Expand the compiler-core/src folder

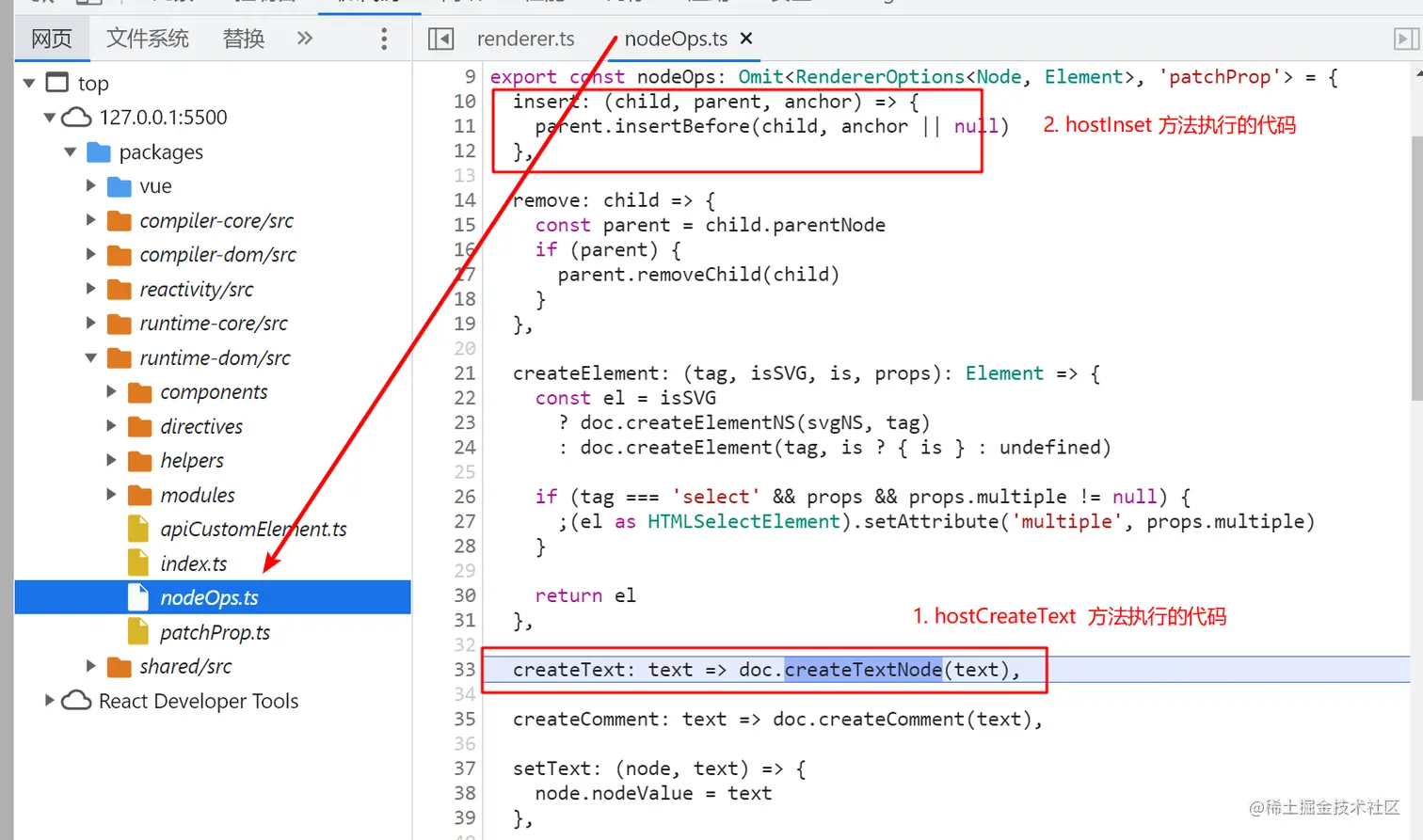[x=91, y=220]
